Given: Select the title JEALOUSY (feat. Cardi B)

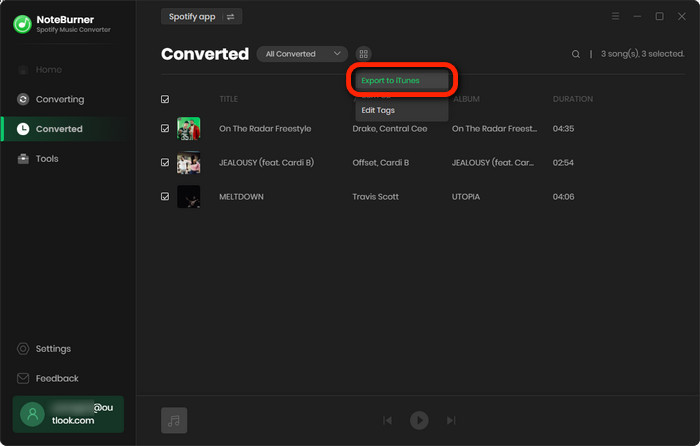Looking at the screenshot, I should [x=267, y=163].
